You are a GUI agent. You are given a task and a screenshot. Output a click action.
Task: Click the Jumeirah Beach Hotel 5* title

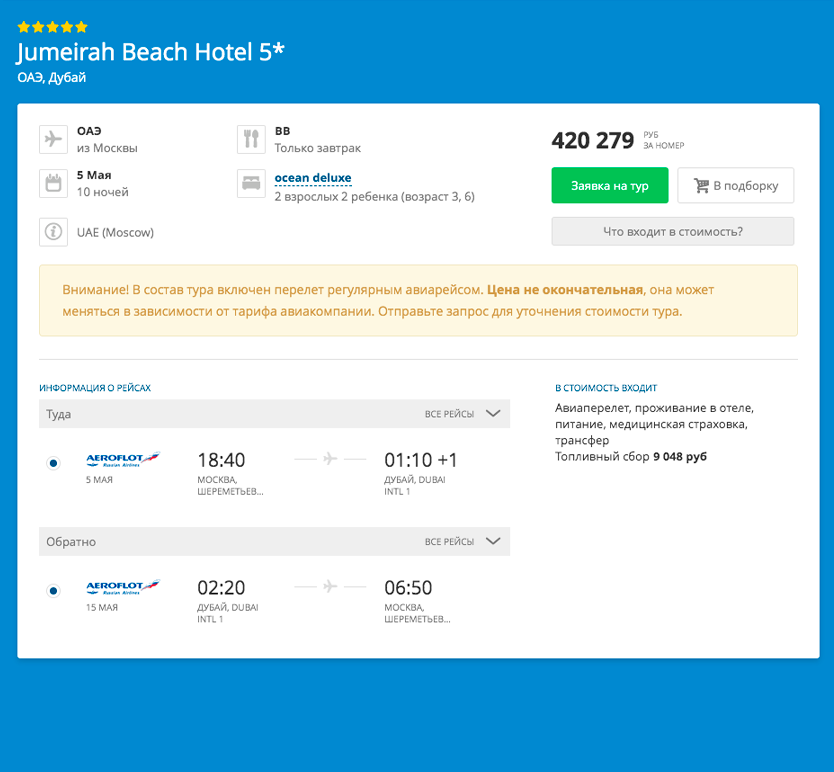tap(152, 53)
